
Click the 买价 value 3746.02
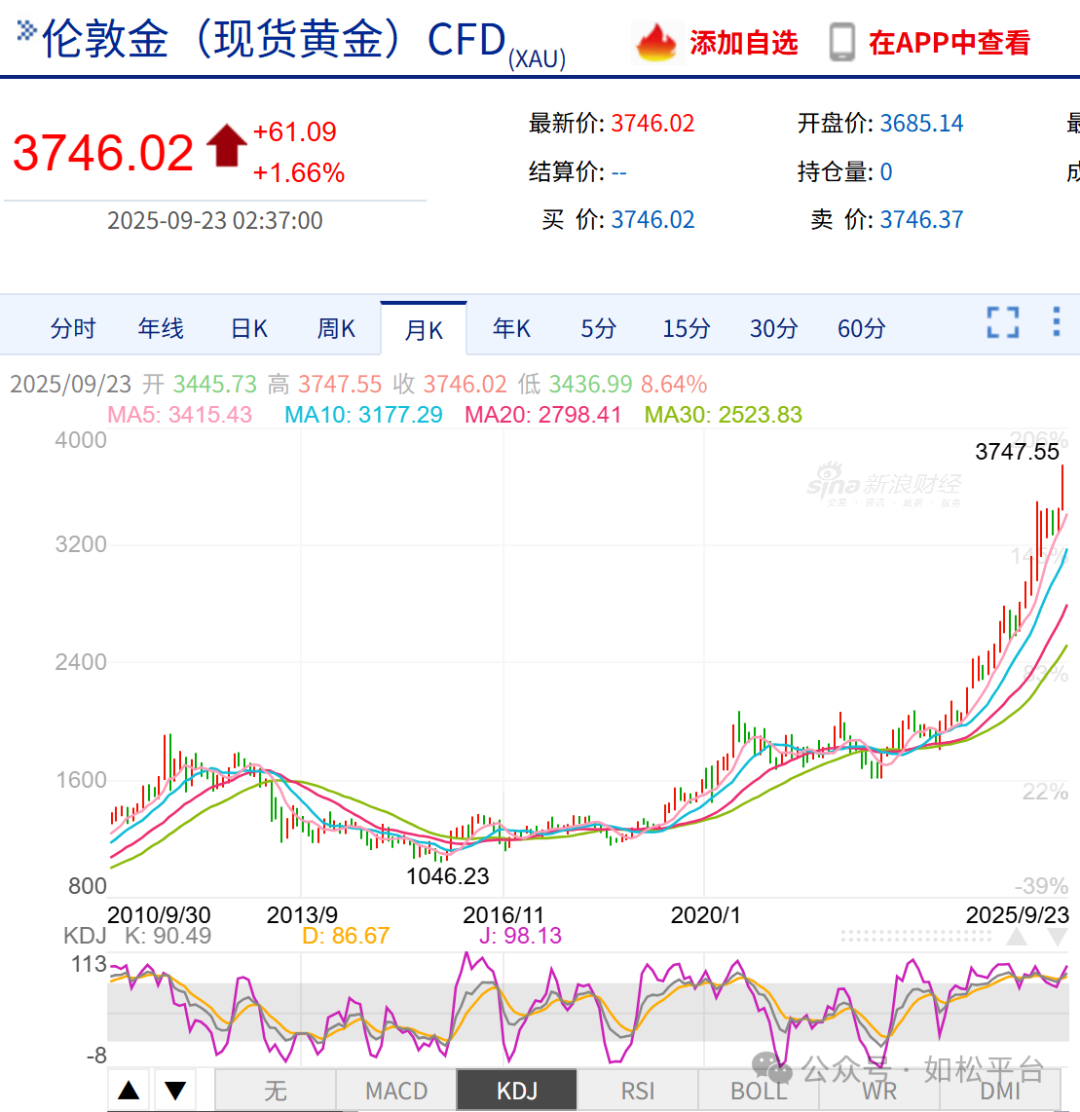[x=652, y=220]
